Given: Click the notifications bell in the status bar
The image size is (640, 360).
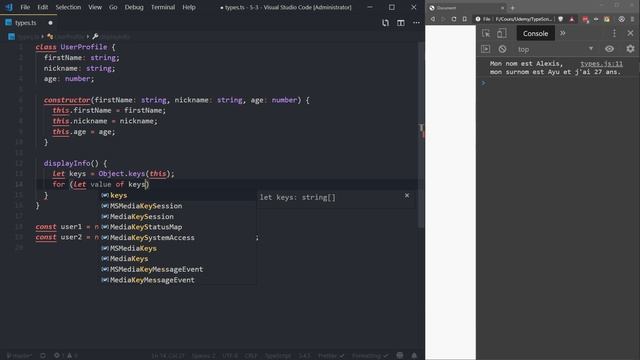Looking at the screenshot, I should [x=414, y=356].
